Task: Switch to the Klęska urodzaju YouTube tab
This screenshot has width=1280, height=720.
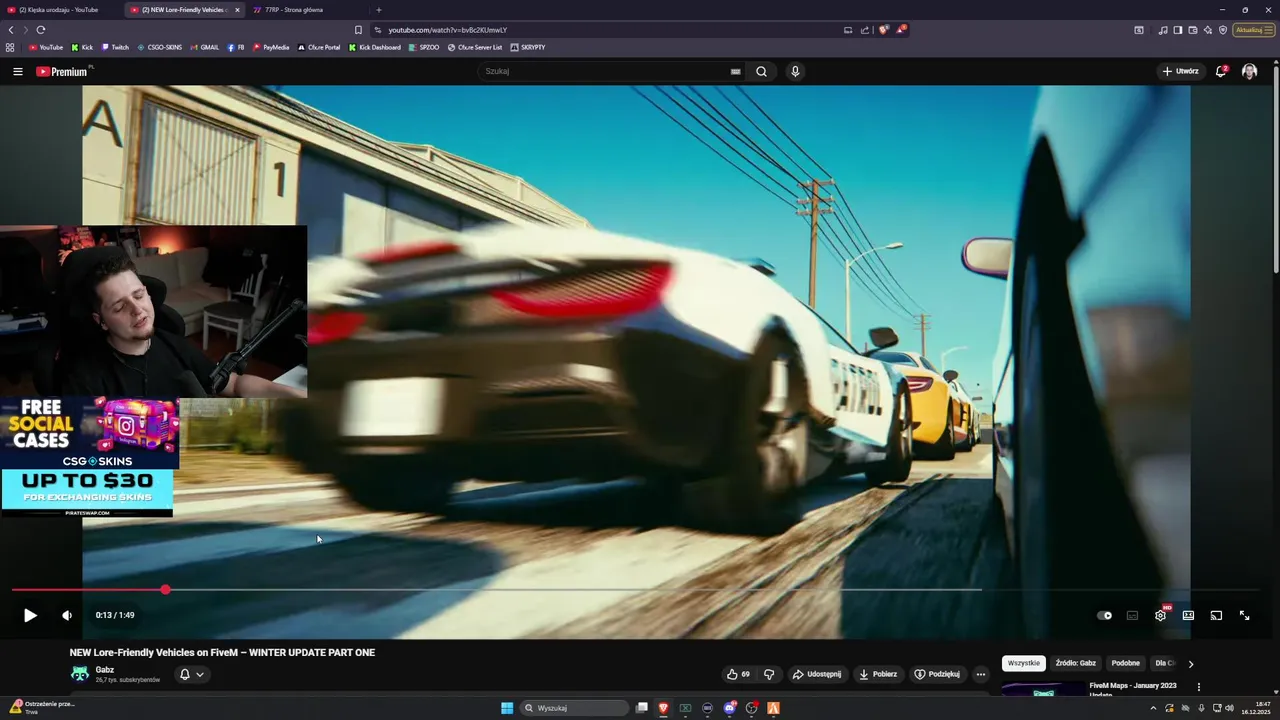Action: coord(62,10)
